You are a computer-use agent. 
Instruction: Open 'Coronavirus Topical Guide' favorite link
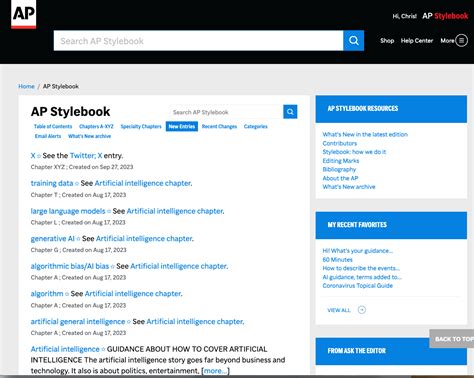tap(358, 286)
